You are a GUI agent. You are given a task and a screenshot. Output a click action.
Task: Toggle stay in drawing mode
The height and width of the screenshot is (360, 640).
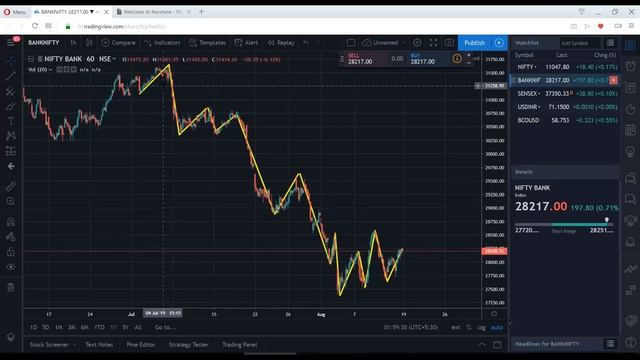[x=11, y=237]
